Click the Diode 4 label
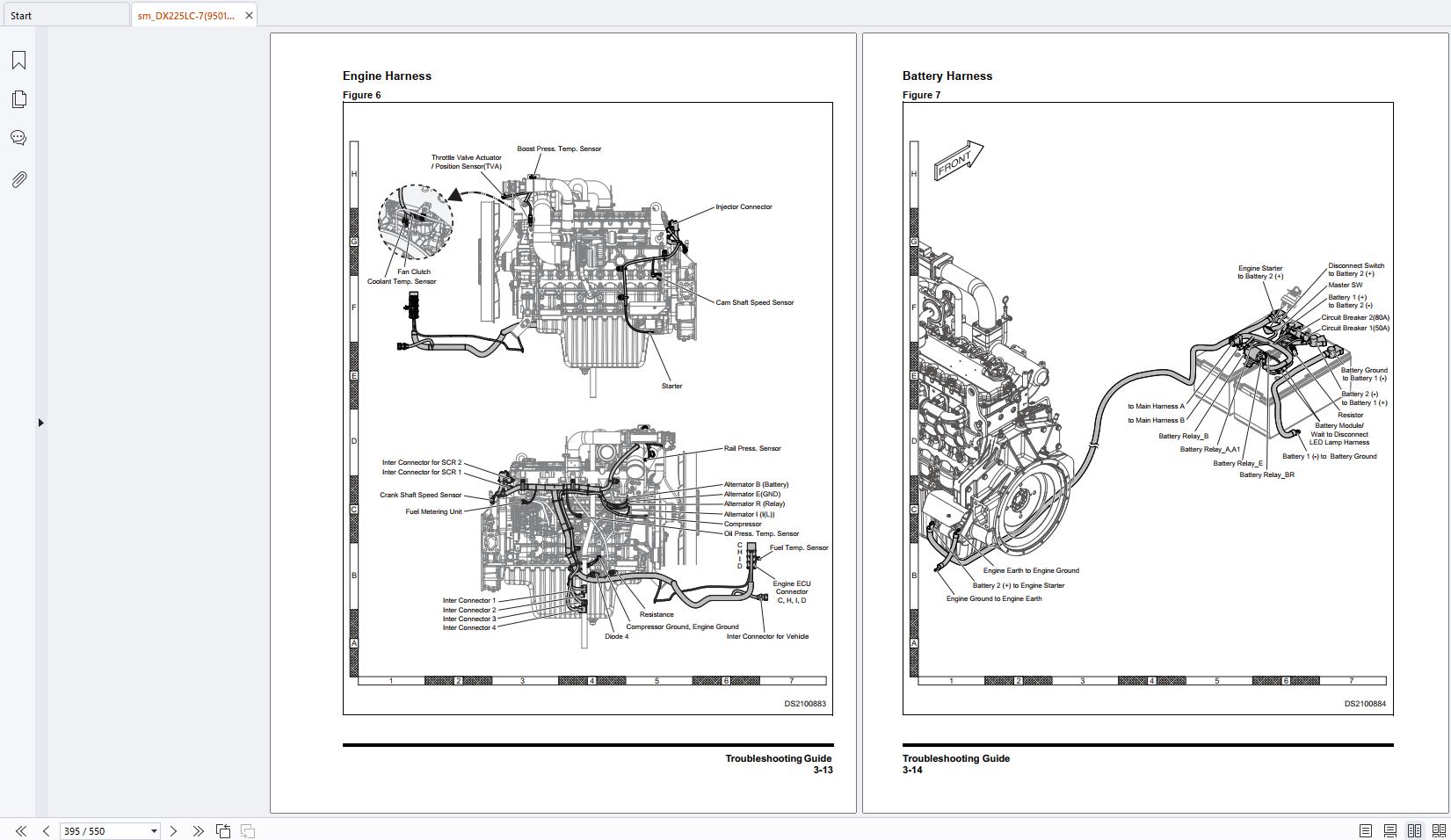 pos(617,636)
